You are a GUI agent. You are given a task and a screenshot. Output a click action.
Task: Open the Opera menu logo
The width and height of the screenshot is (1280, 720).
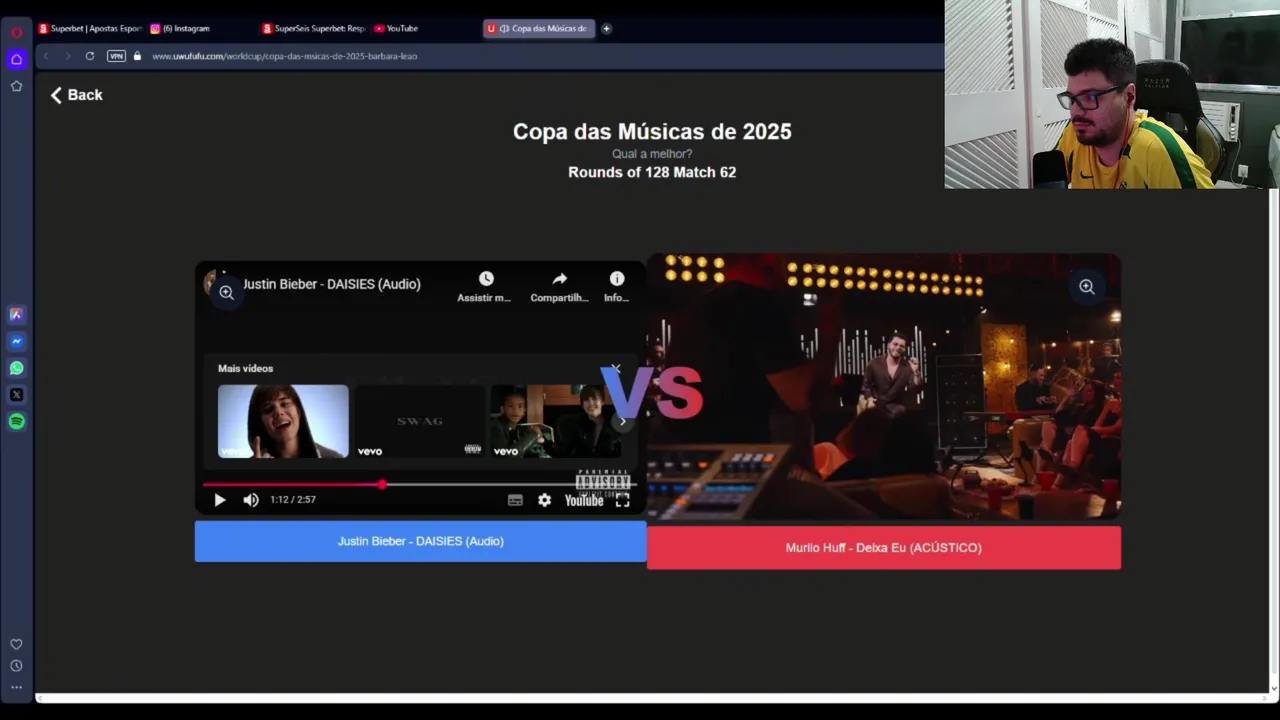16,33
